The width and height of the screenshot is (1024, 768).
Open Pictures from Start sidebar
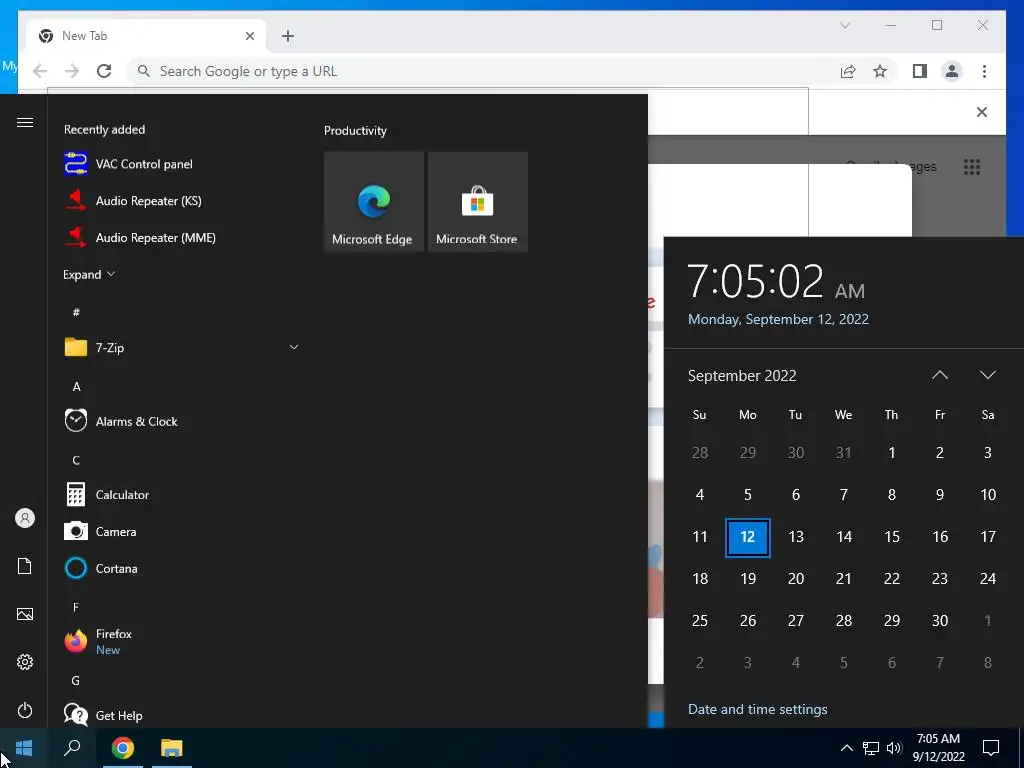coord(25,614)
